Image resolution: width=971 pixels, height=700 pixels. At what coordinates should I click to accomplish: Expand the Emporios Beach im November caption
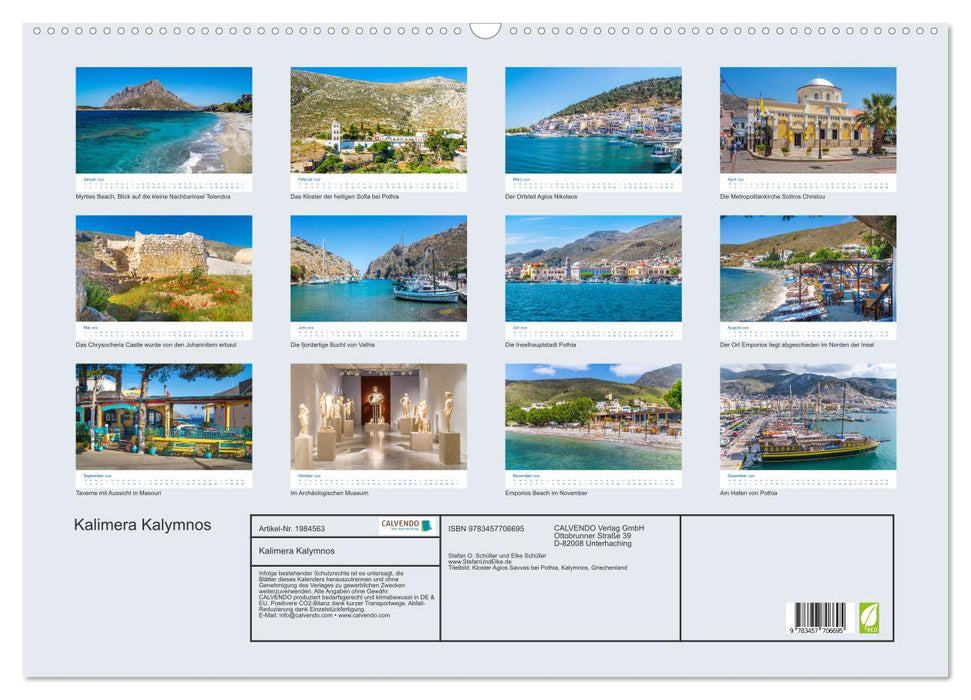547,493
